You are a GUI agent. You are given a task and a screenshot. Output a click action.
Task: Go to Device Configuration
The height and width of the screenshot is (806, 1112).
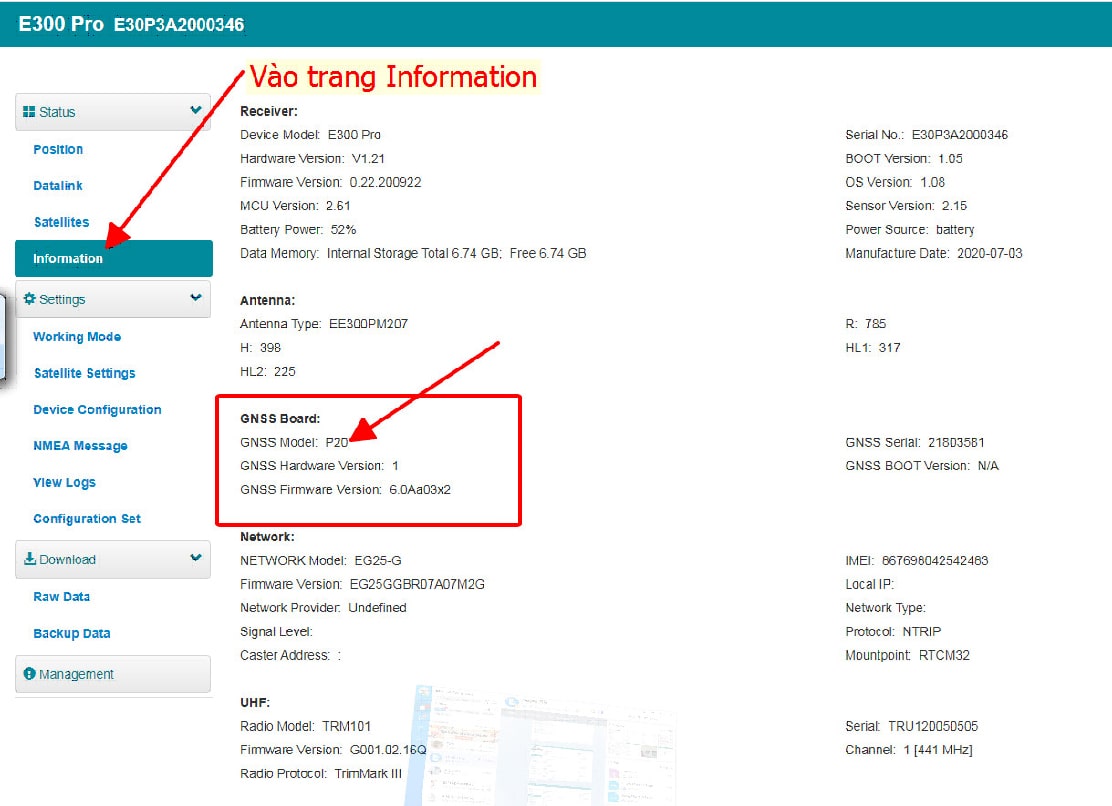tap(97, 410)
